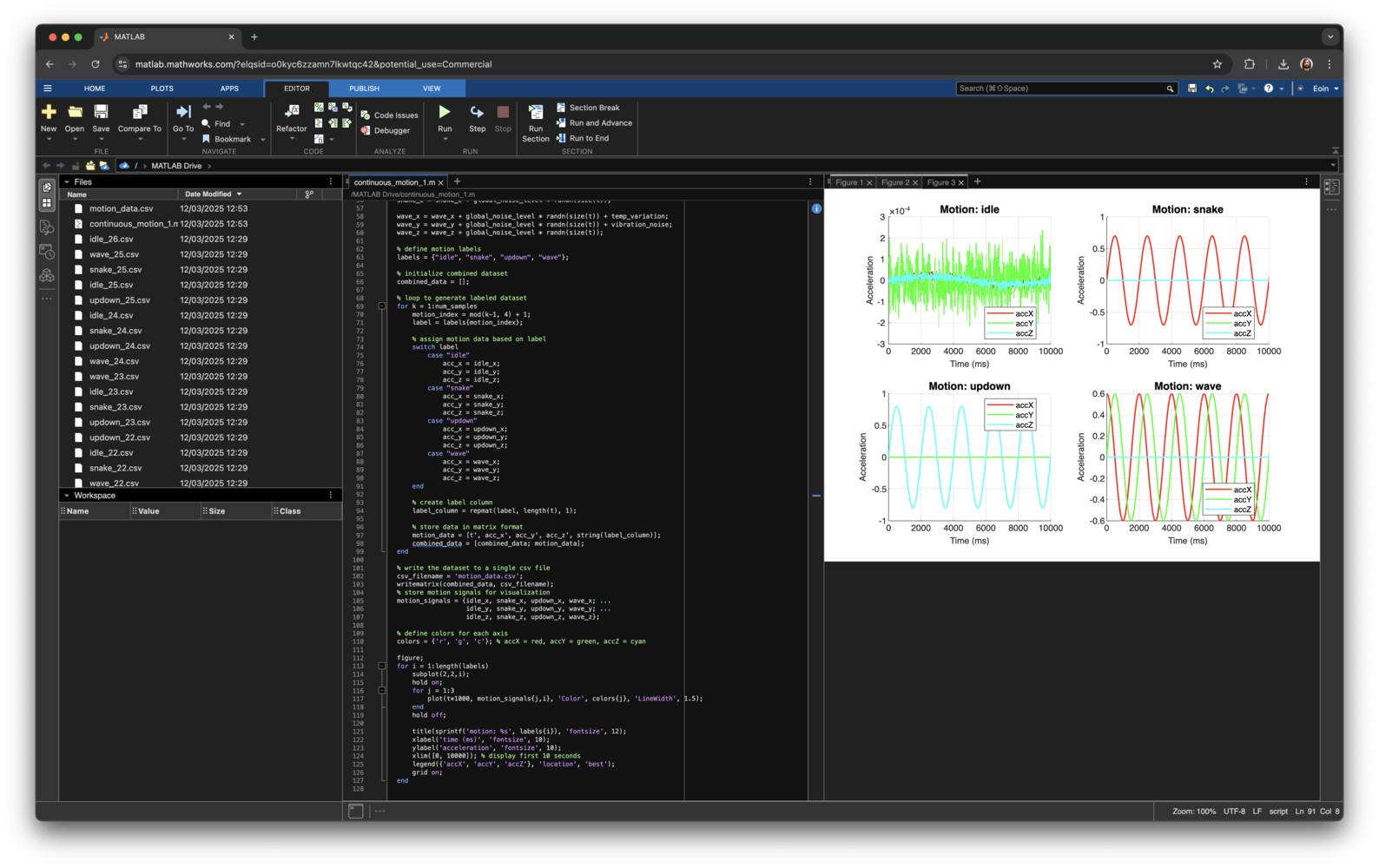Viewport: 1379px width, 868px height.
Task: Open the Refactor tool
Action: (x=292, y=112)
